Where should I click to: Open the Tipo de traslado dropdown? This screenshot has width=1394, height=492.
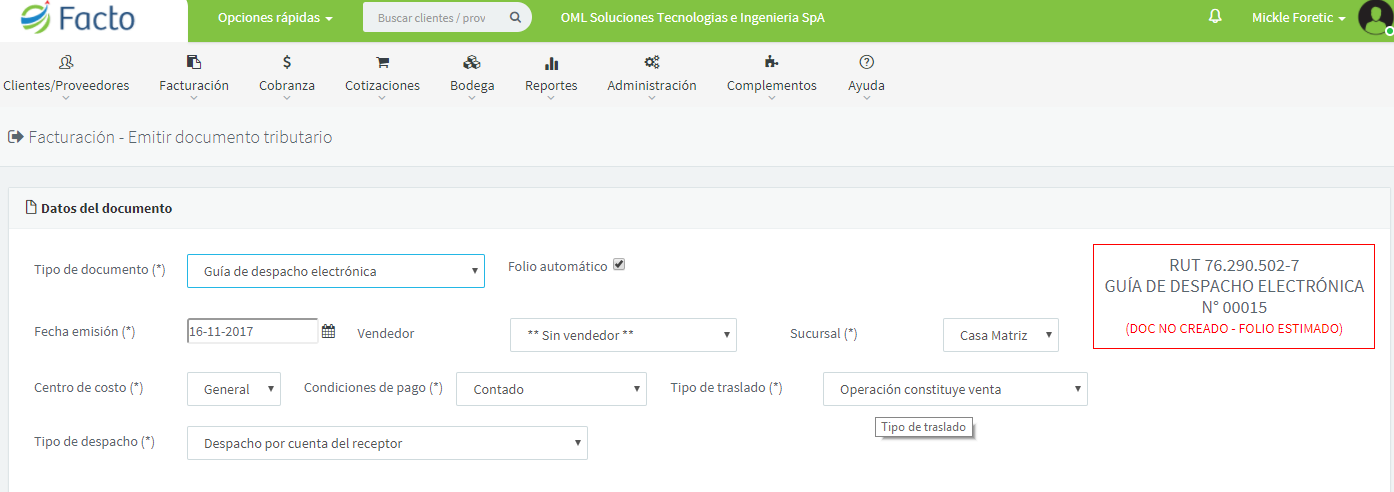(955, 389)
